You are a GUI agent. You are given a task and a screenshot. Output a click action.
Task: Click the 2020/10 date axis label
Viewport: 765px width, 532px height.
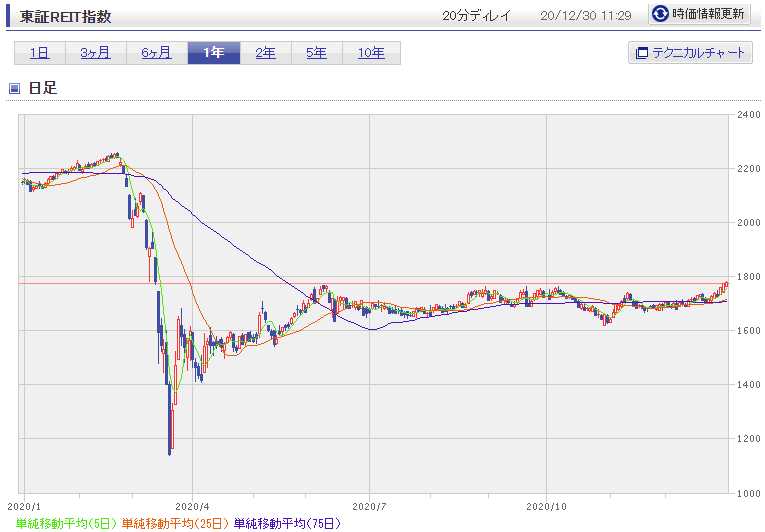tap(546, 507)
